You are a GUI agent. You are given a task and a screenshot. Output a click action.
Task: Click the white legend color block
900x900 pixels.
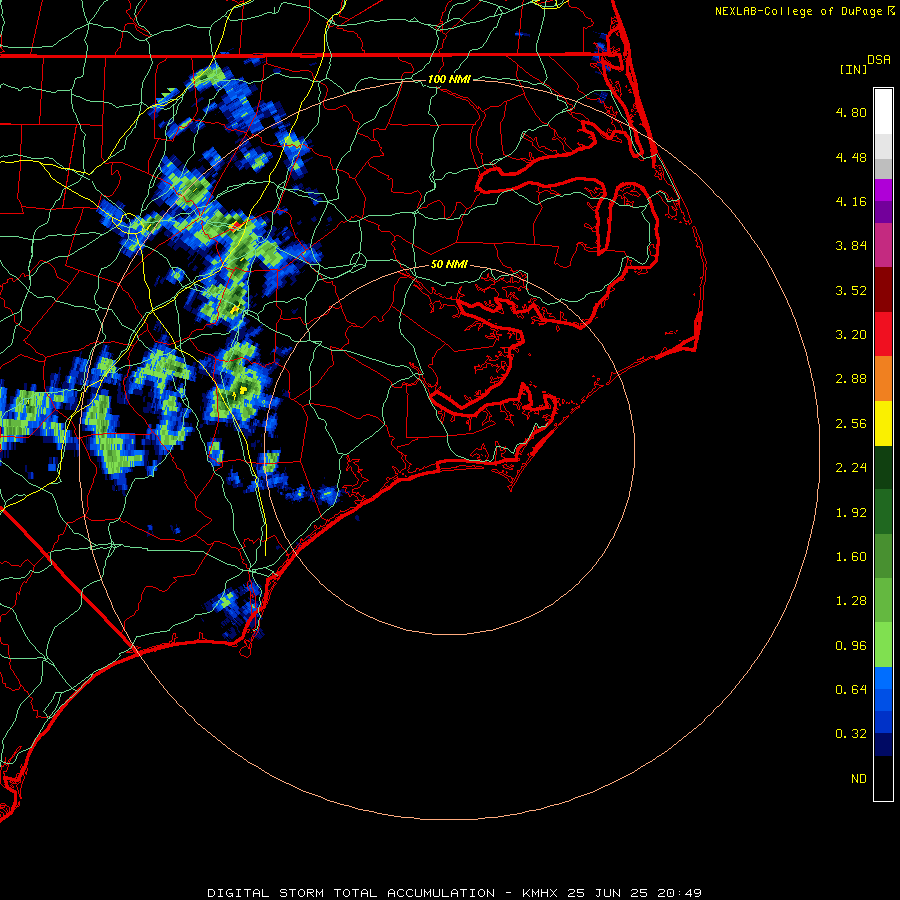(x=883, y=112)
